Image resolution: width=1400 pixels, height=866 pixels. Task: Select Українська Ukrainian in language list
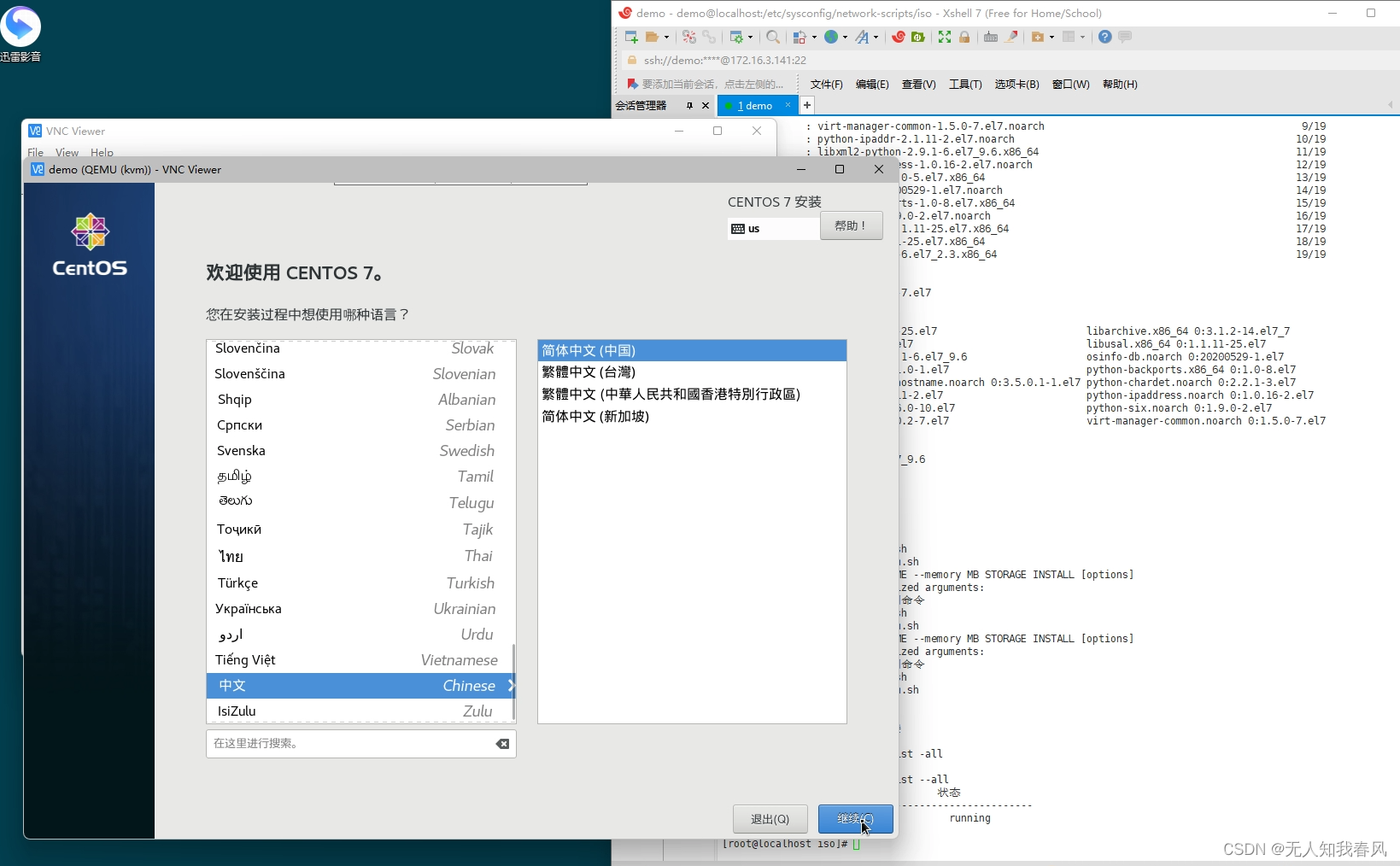tap(360, 609)
